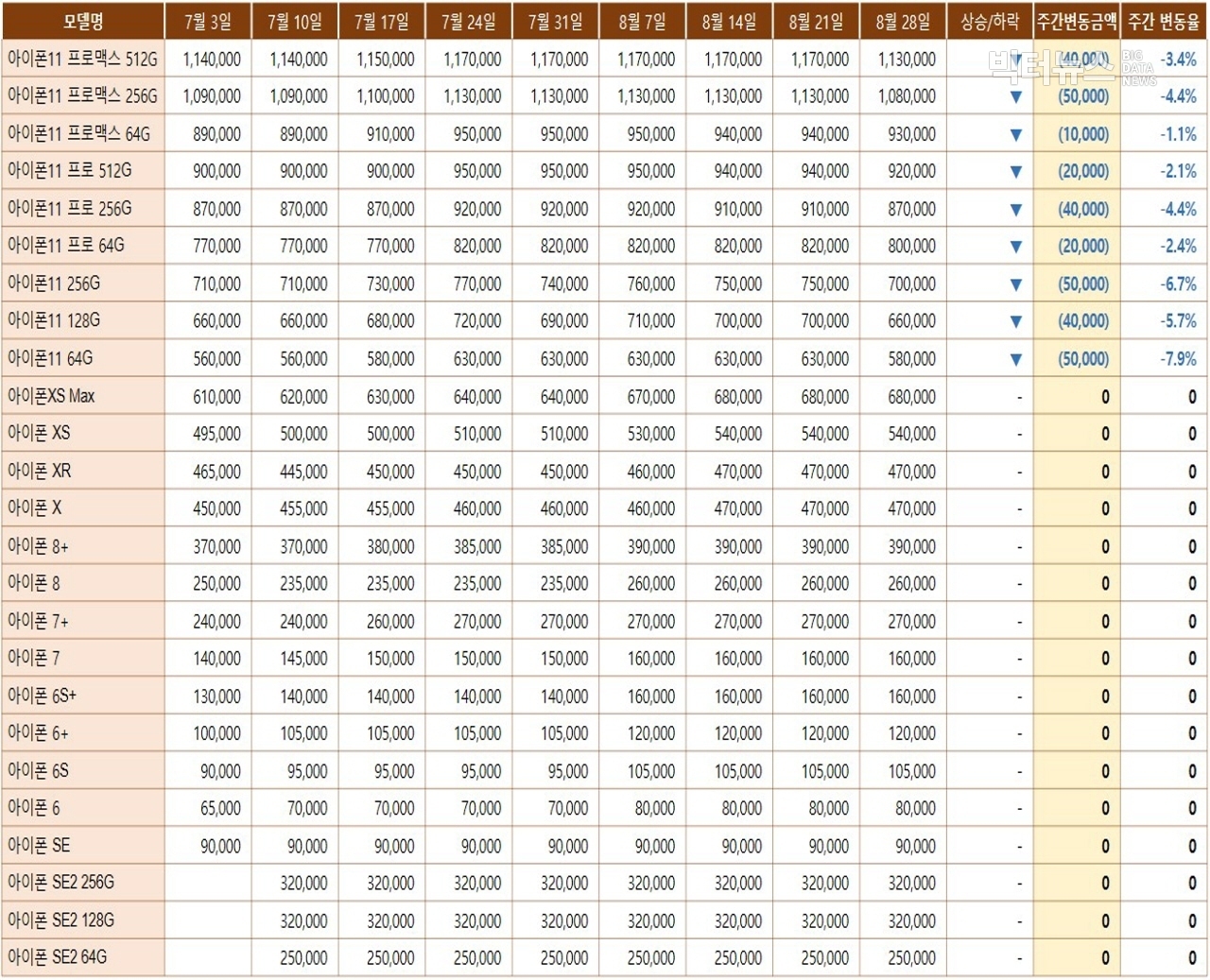This screenshot has height=980, width=1210.
Task: Click the 145,000 price for 아이폰 7
Action: tap(304, 659)
